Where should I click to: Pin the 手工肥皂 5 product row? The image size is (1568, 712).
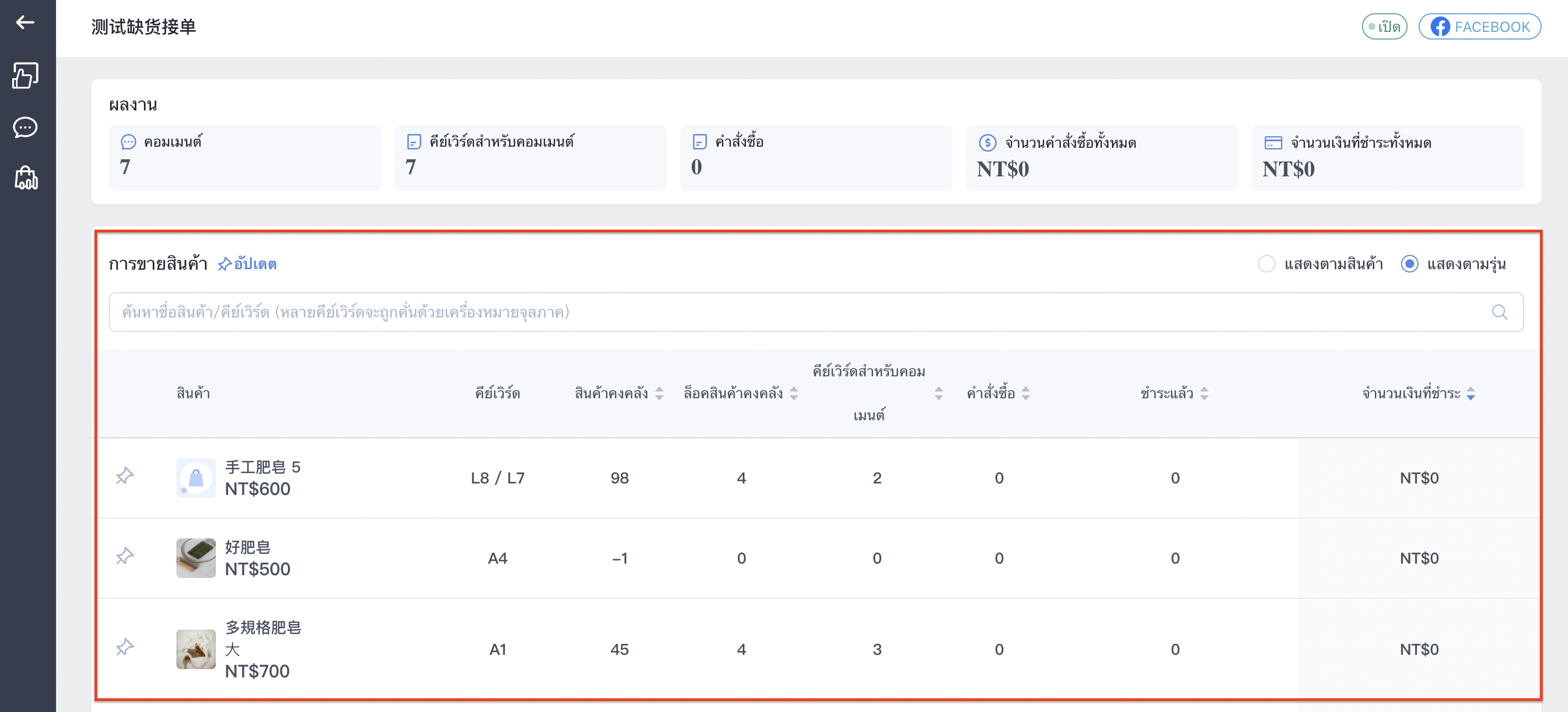[x=125, y=476]
